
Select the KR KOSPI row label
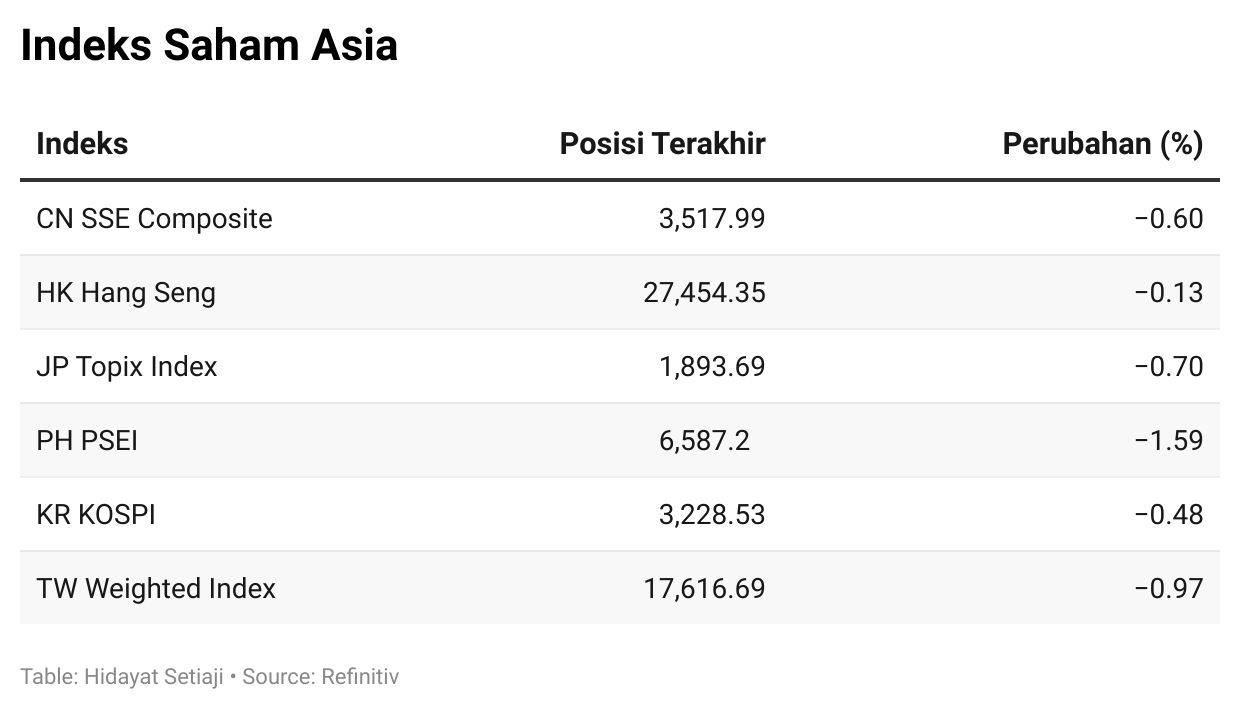pos(96,515)
